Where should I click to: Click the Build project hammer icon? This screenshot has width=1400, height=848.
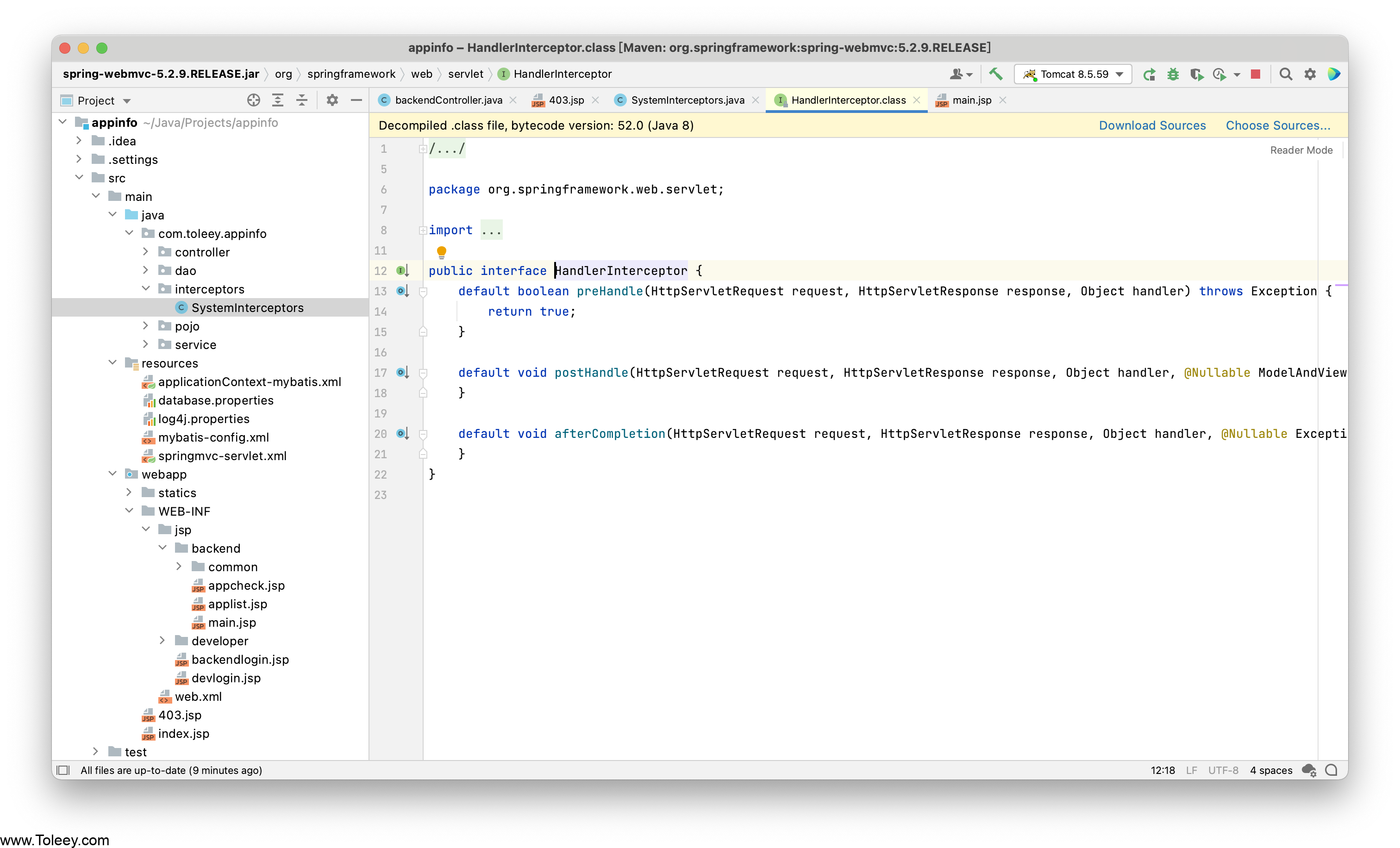995,74
